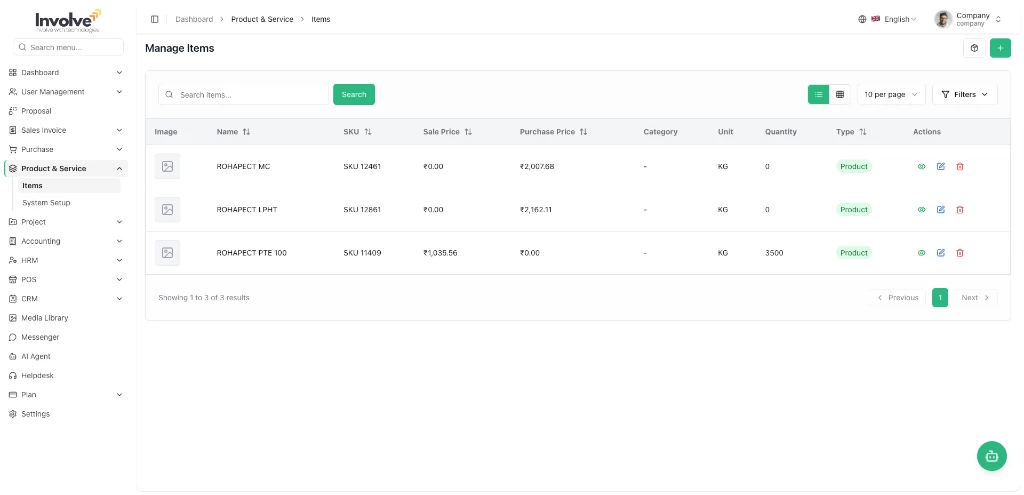Click SKU 11409 cell
1024x495 pixels.
point(362,253)
